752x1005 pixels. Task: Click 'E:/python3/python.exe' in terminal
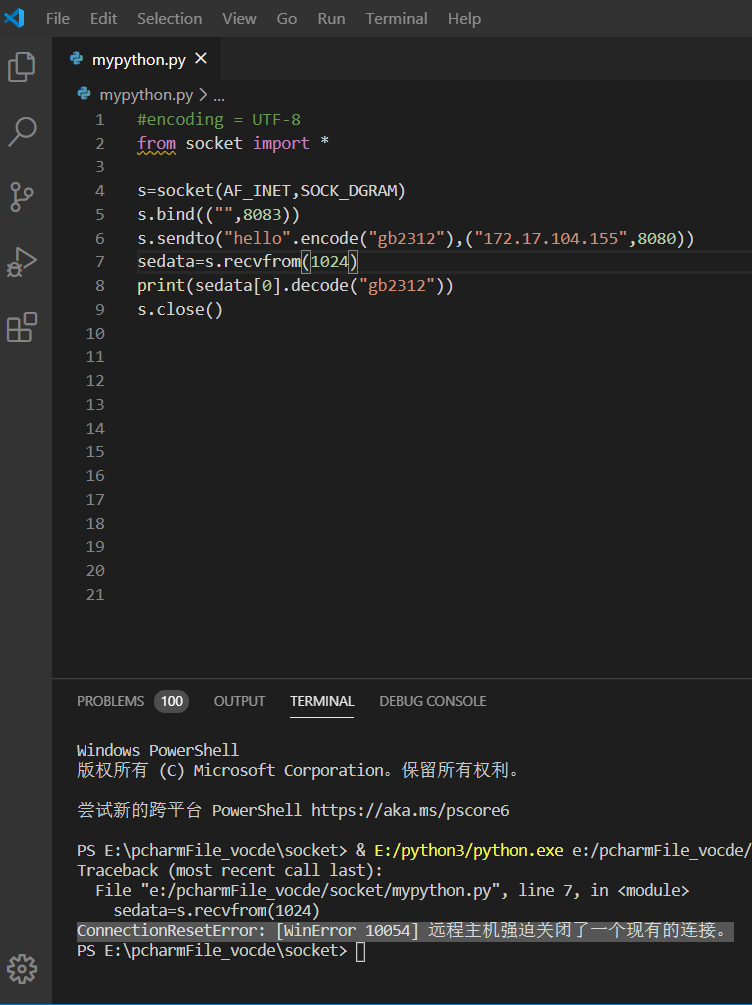469,851
